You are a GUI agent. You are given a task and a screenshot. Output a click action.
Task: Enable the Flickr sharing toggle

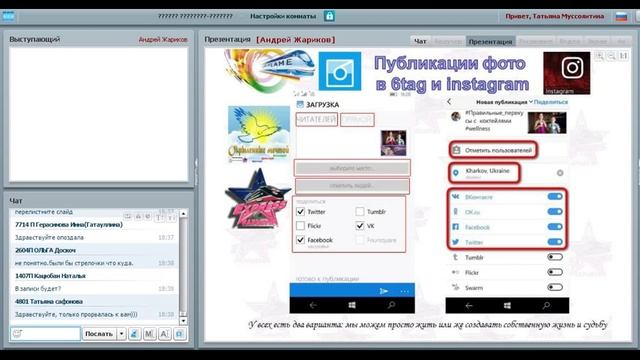(x=555, y=272)
